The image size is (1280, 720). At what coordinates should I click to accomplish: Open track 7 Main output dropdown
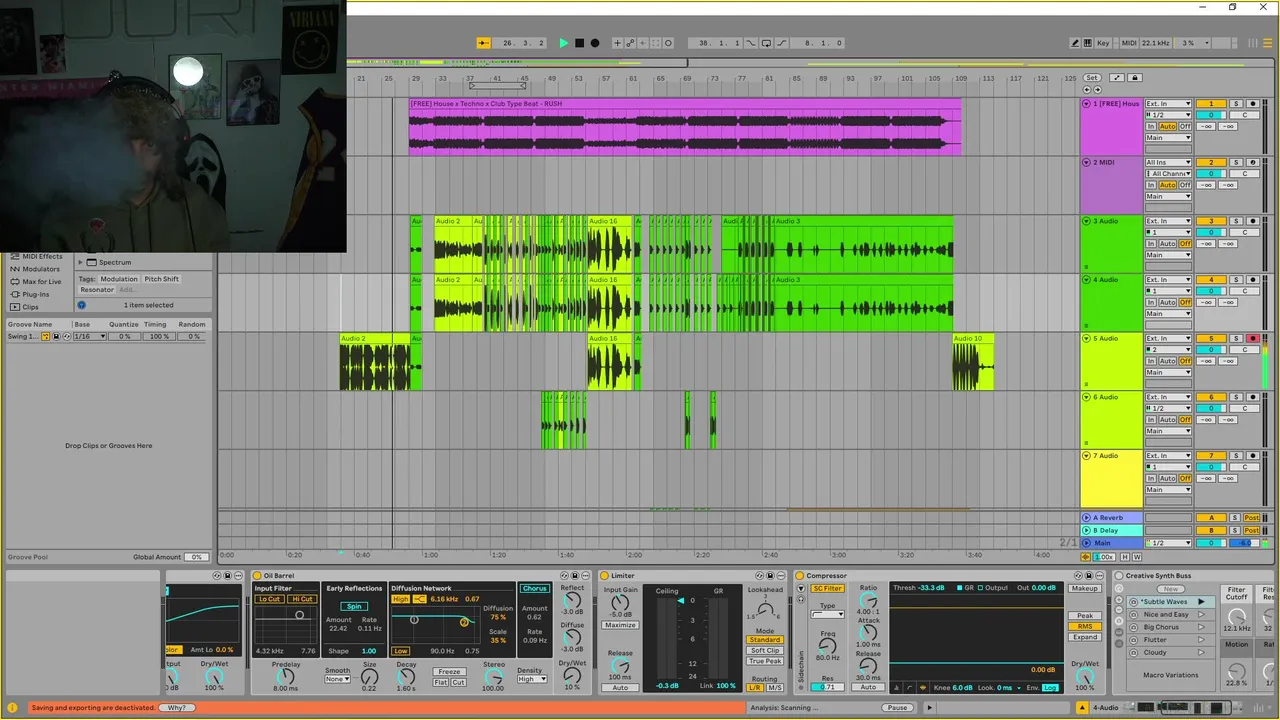(1169, 490)
